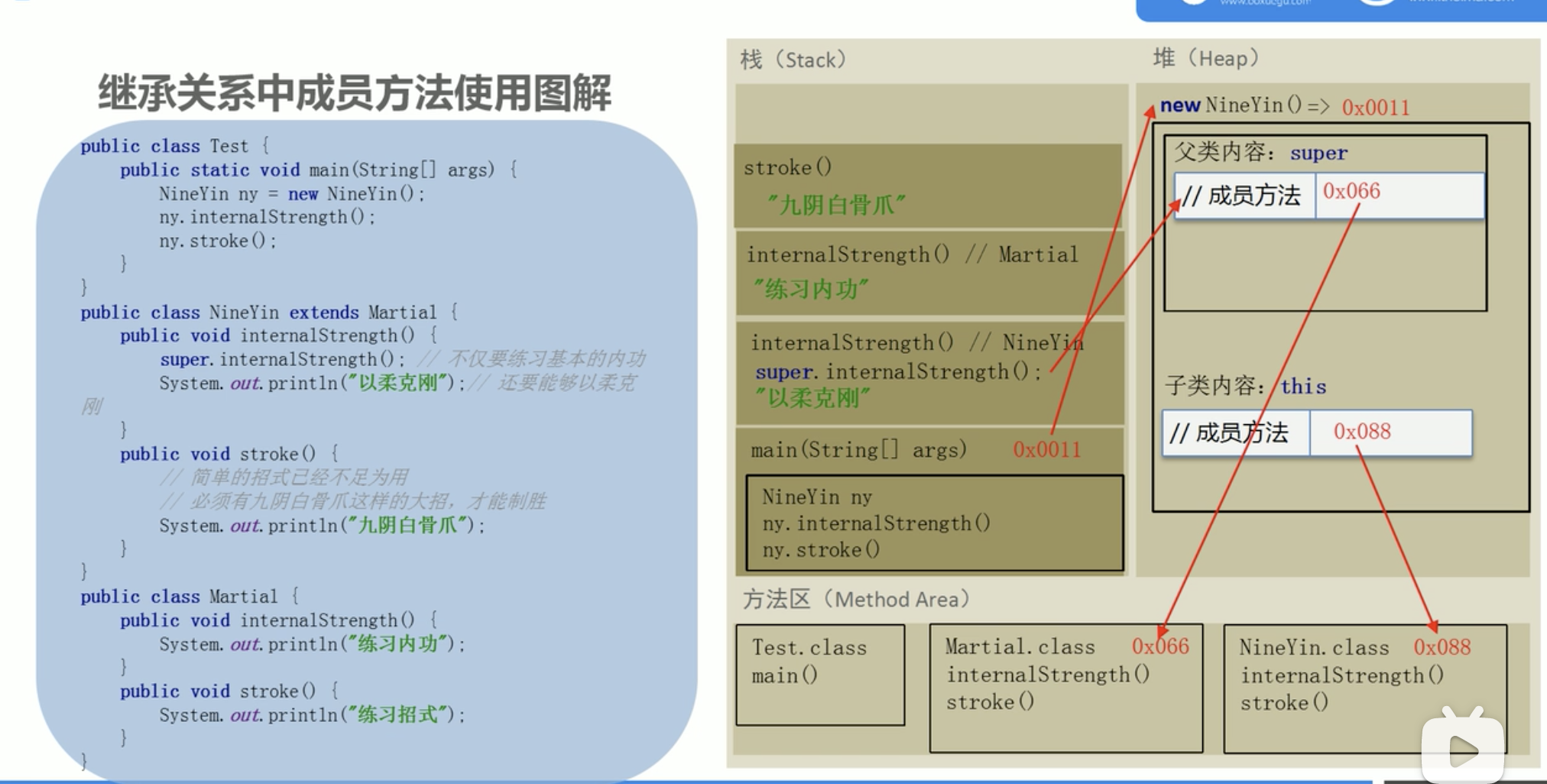
Task: Click the Martial.class 0x066 box
Action: click(x=1066, y=688)
